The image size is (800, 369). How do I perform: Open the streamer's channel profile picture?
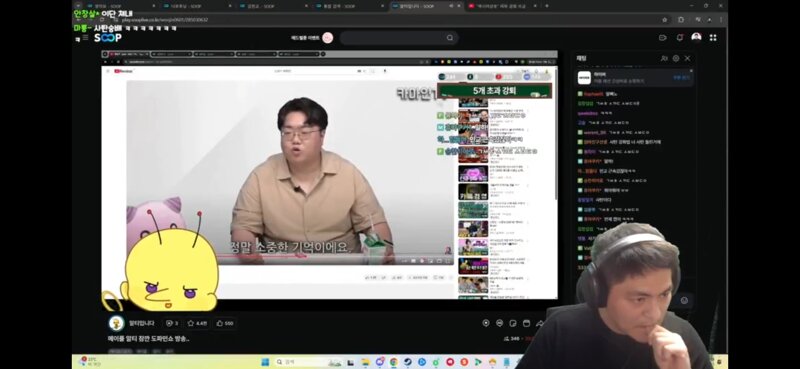pyautogui.click(x=116, y=323)
